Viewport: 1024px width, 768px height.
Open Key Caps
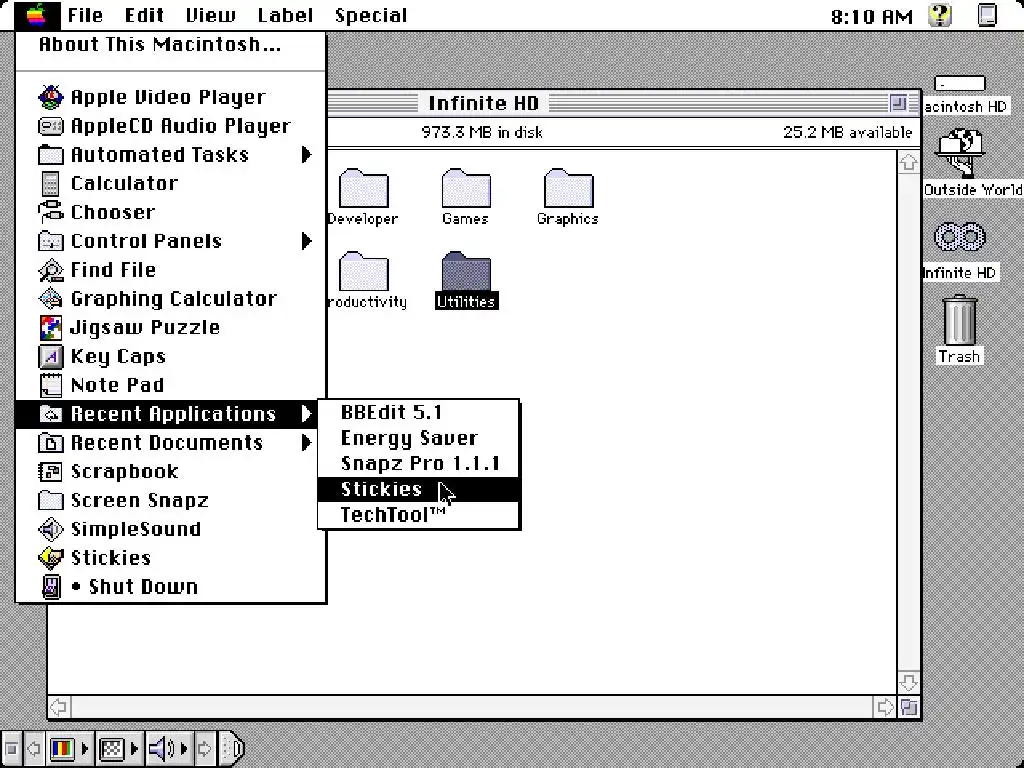170,356
